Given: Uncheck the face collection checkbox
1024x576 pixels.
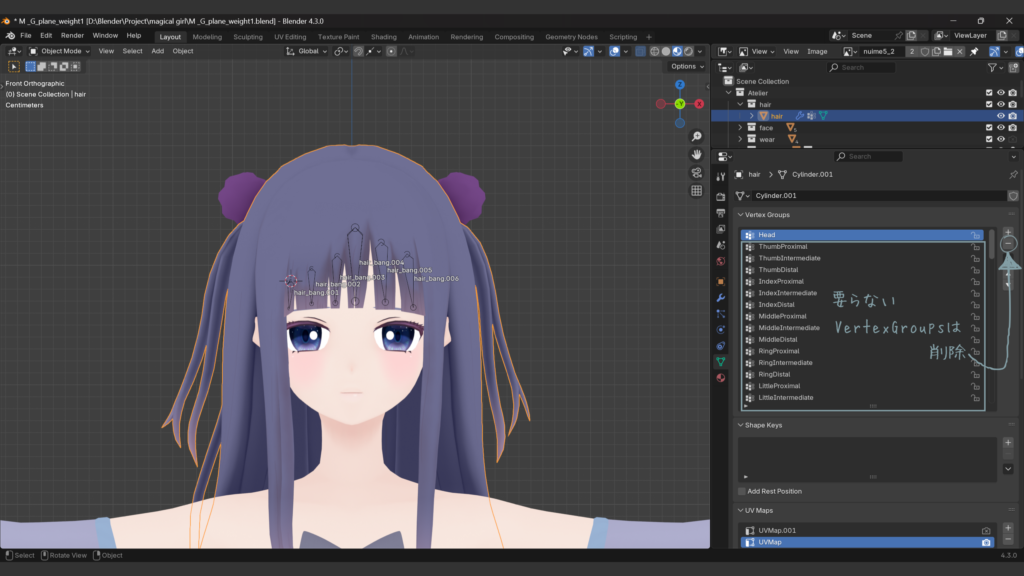Looking at the screenshot, I should point(989,128).
